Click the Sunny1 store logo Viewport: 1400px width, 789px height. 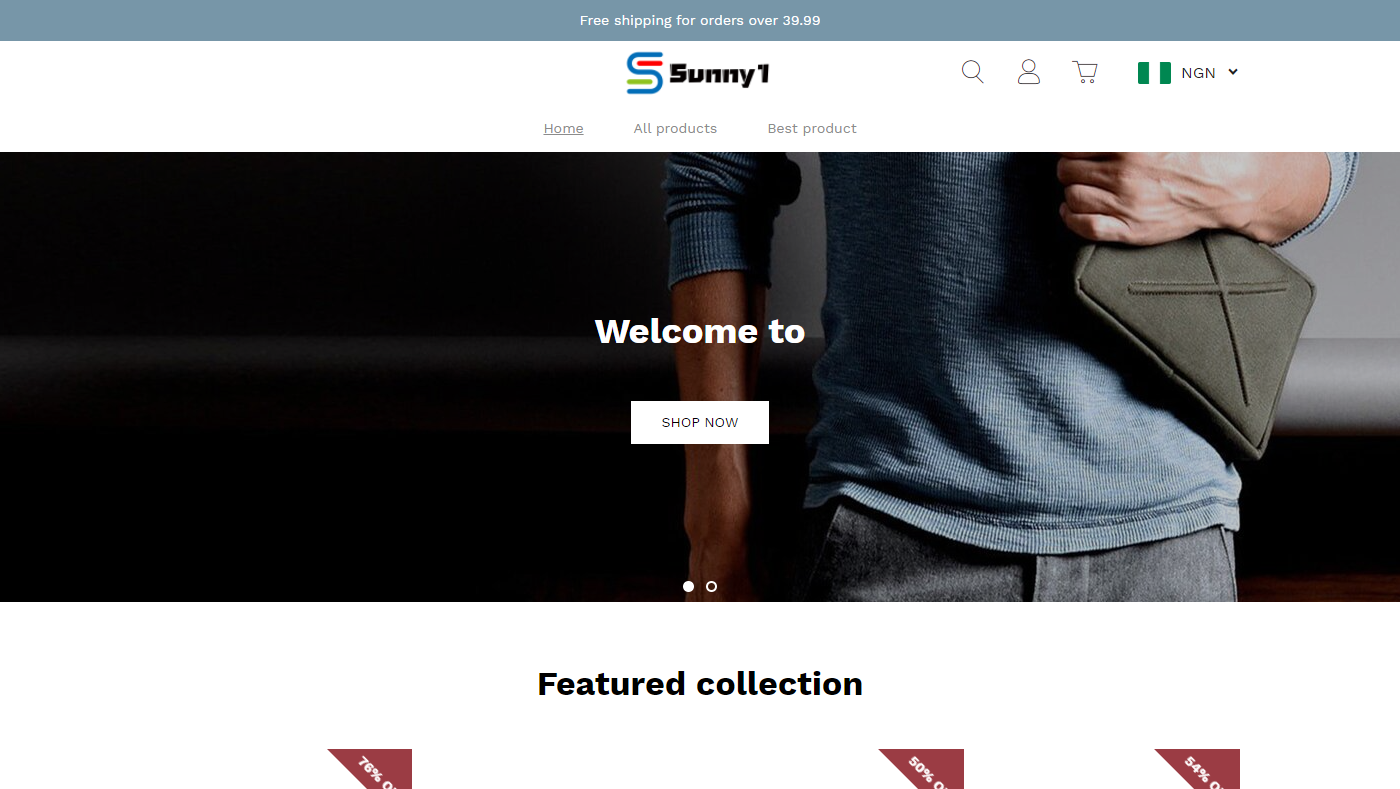(698, 73)
